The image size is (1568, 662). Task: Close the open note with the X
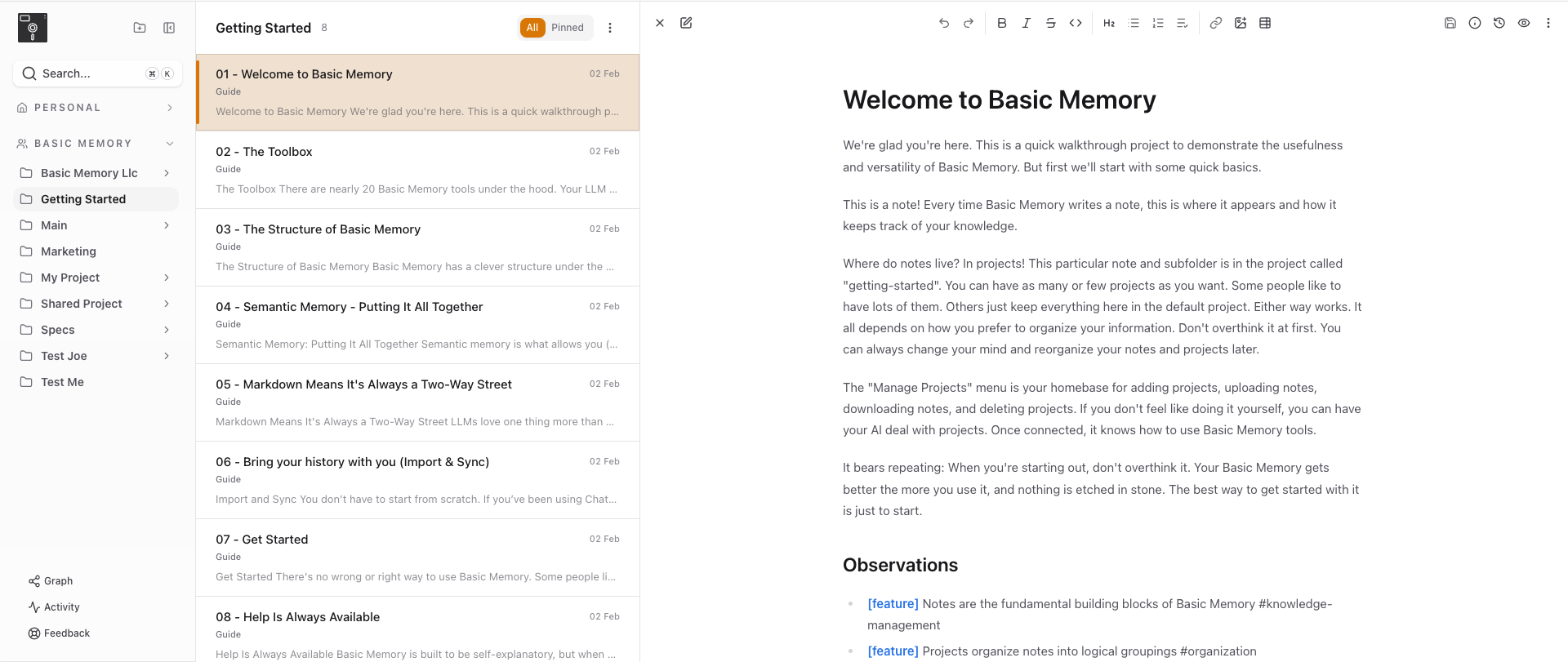click(x=660, y=23)
